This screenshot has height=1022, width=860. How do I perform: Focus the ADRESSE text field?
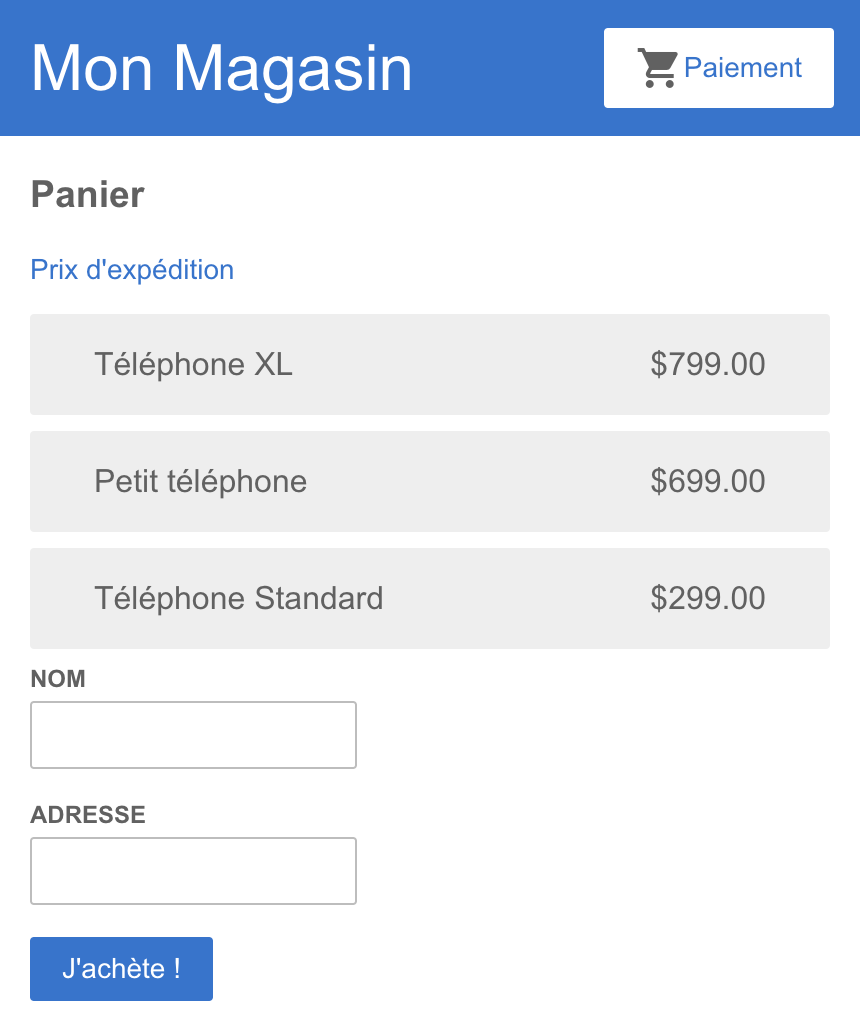click(x=194, y=871)
